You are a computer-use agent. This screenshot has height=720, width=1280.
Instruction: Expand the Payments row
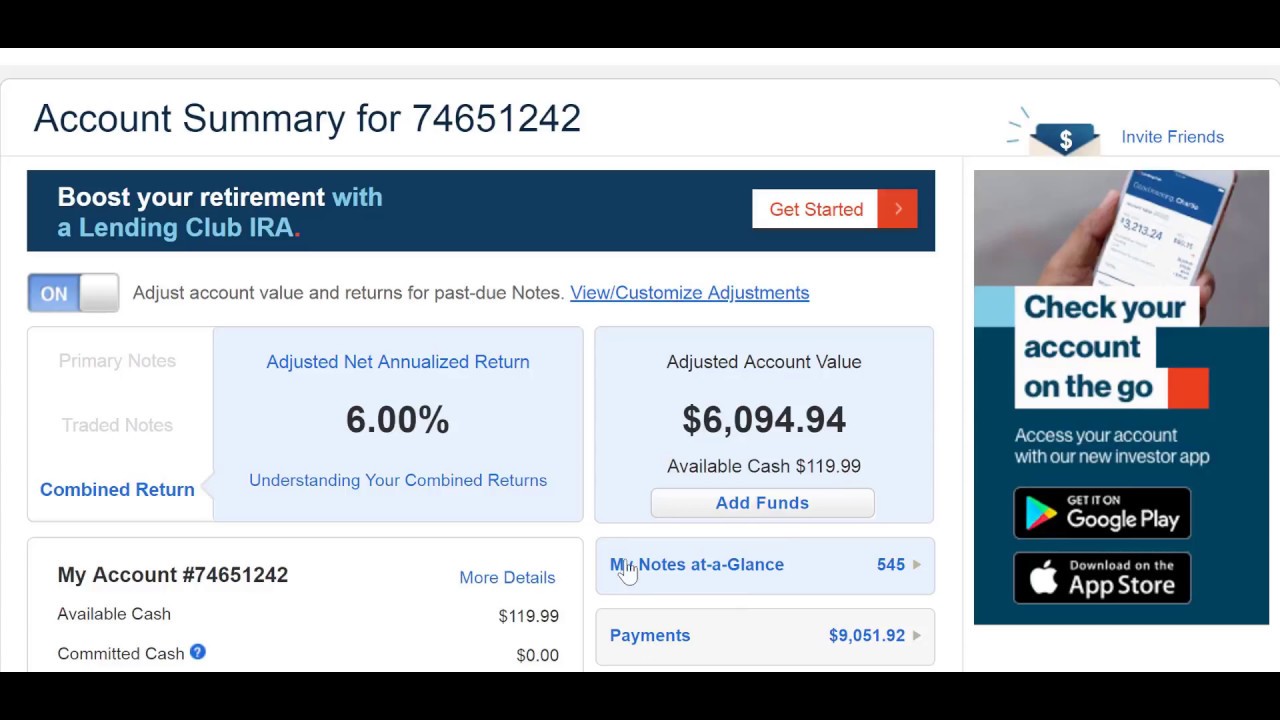[765, 636]
